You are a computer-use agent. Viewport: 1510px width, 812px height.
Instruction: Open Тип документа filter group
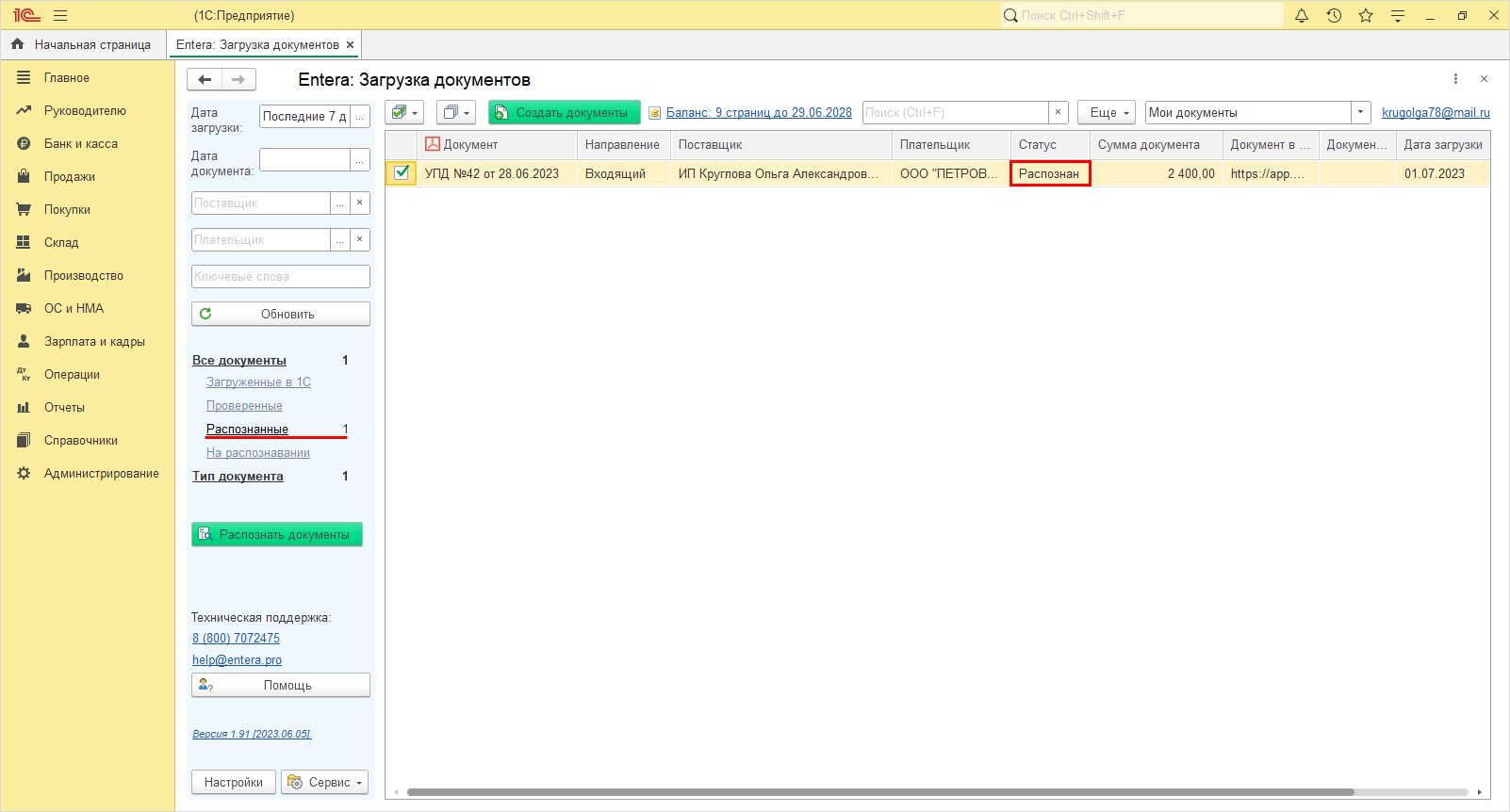(238, 477)
